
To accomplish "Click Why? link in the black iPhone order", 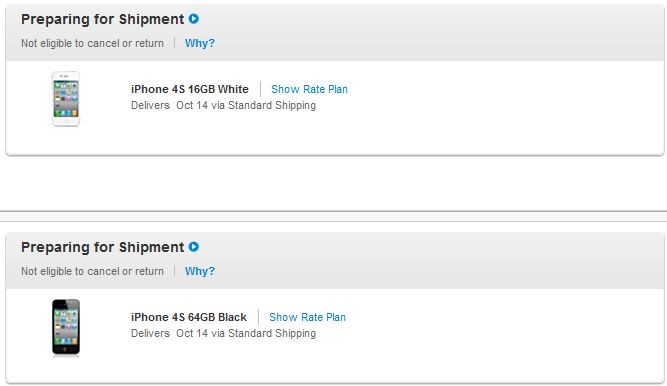I will click(x=200, y=271).
